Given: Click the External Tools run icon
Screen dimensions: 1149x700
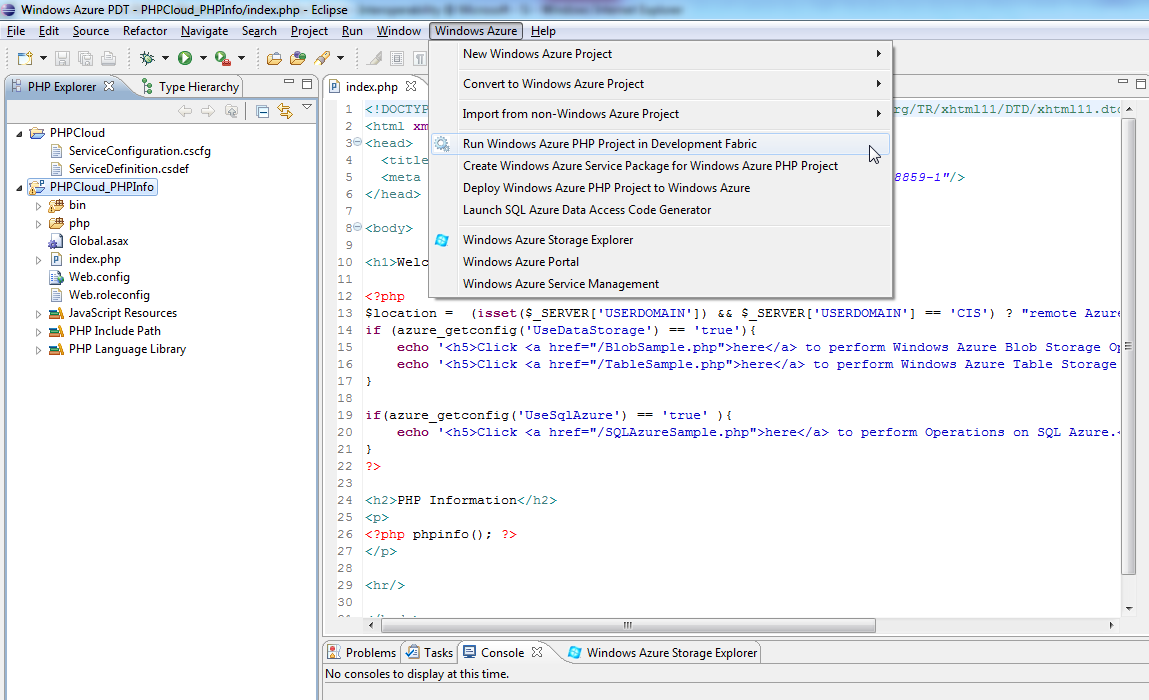Looking at the screenshot, I should 223,58.
